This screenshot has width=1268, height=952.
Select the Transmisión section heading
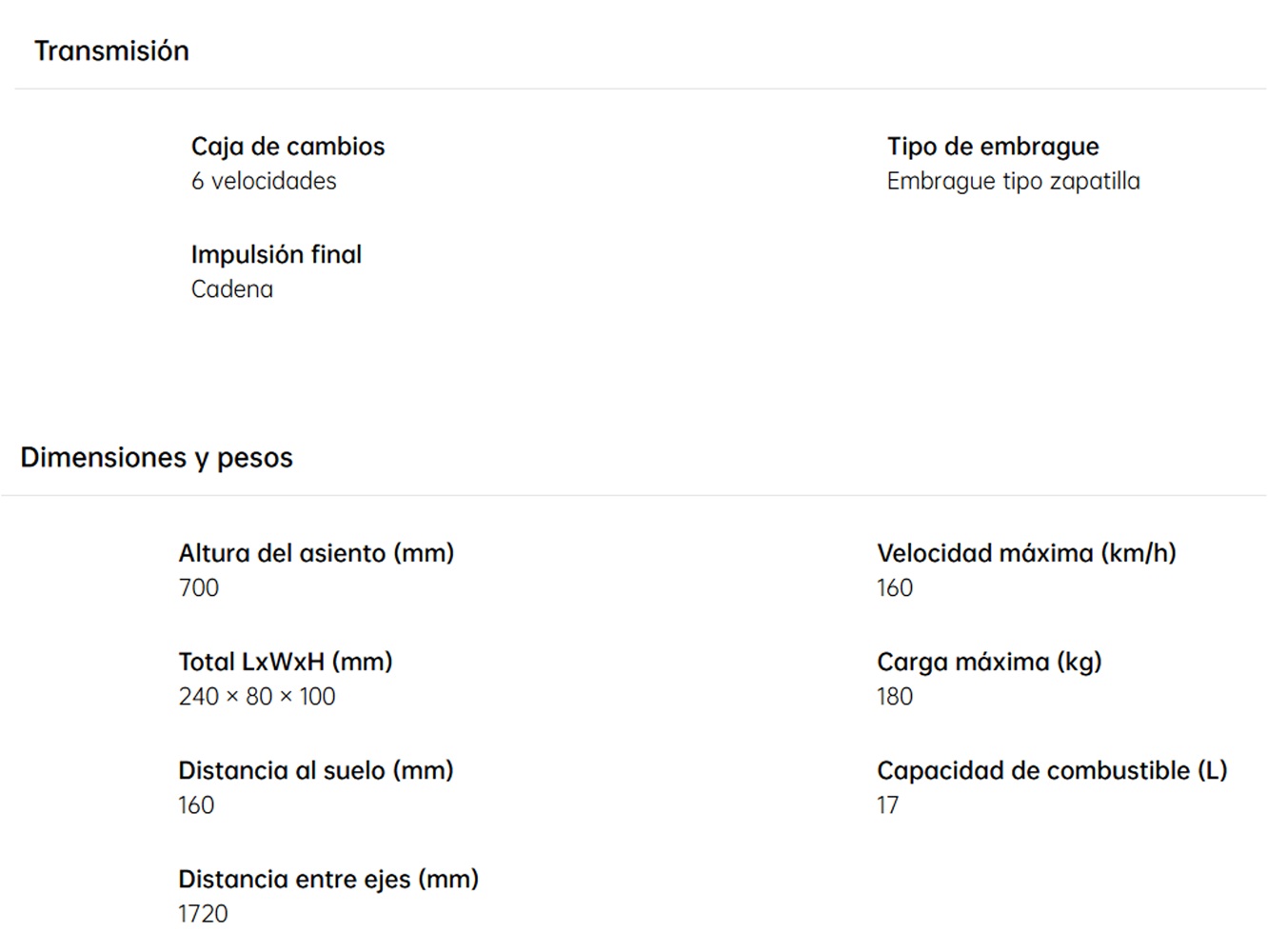pyautogui.click(x=111, y=50)
